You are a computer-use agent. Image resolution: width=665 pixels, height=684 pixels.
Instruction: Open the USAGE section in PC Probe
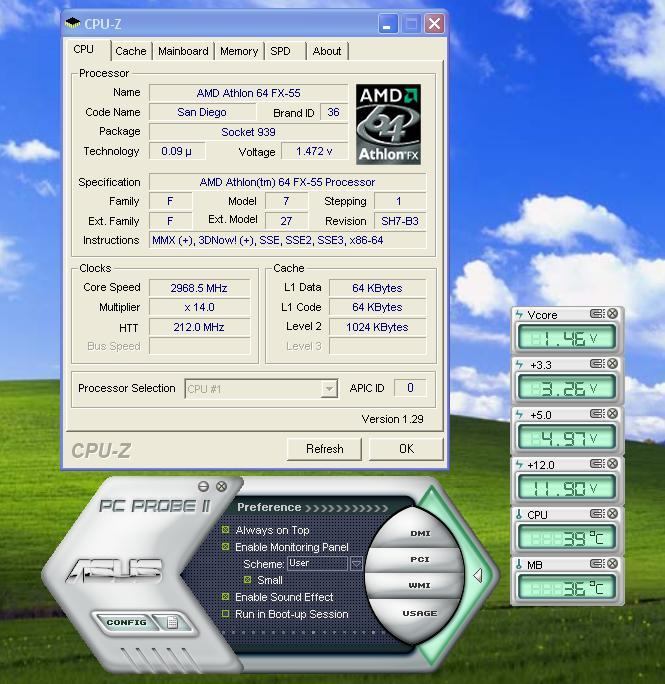point(420,613)
